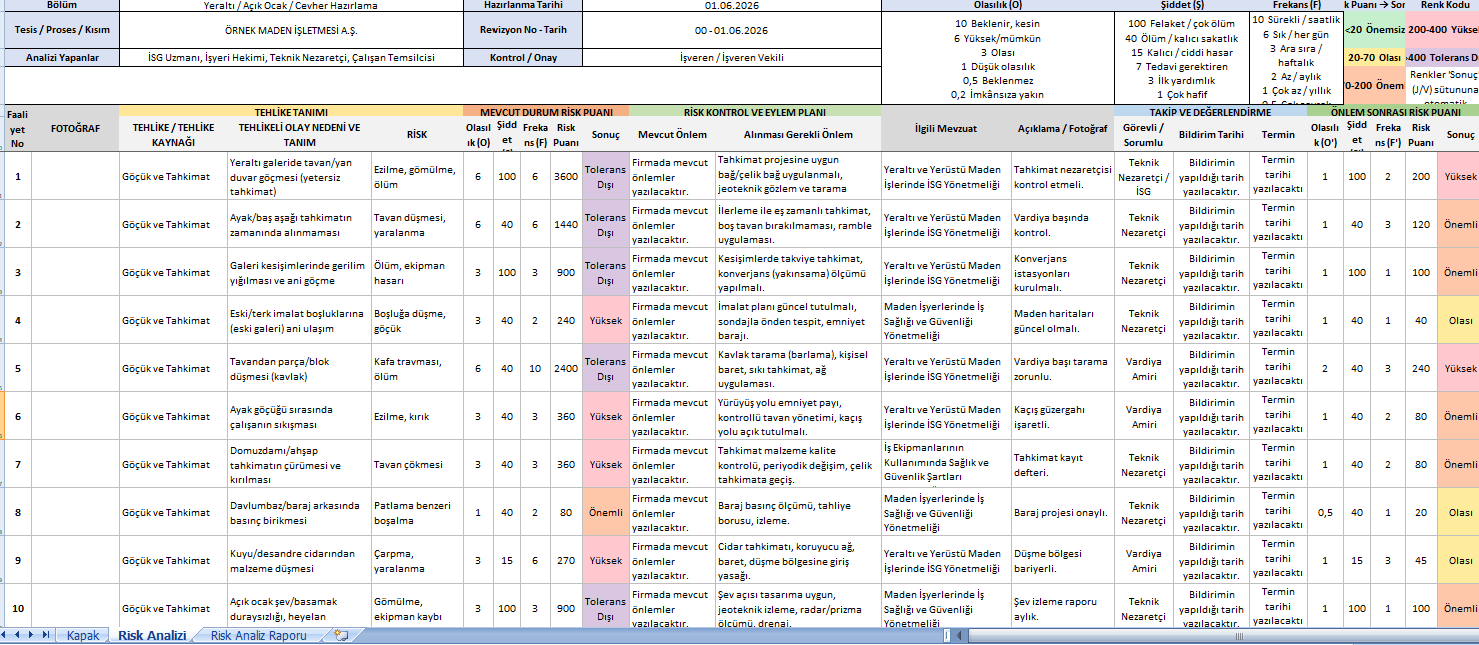Select Kuyu/desandre cidarından malzeme düşmesi cell
The height and width of the screenshot is (645, 1479).
click(x=299, y=560)
